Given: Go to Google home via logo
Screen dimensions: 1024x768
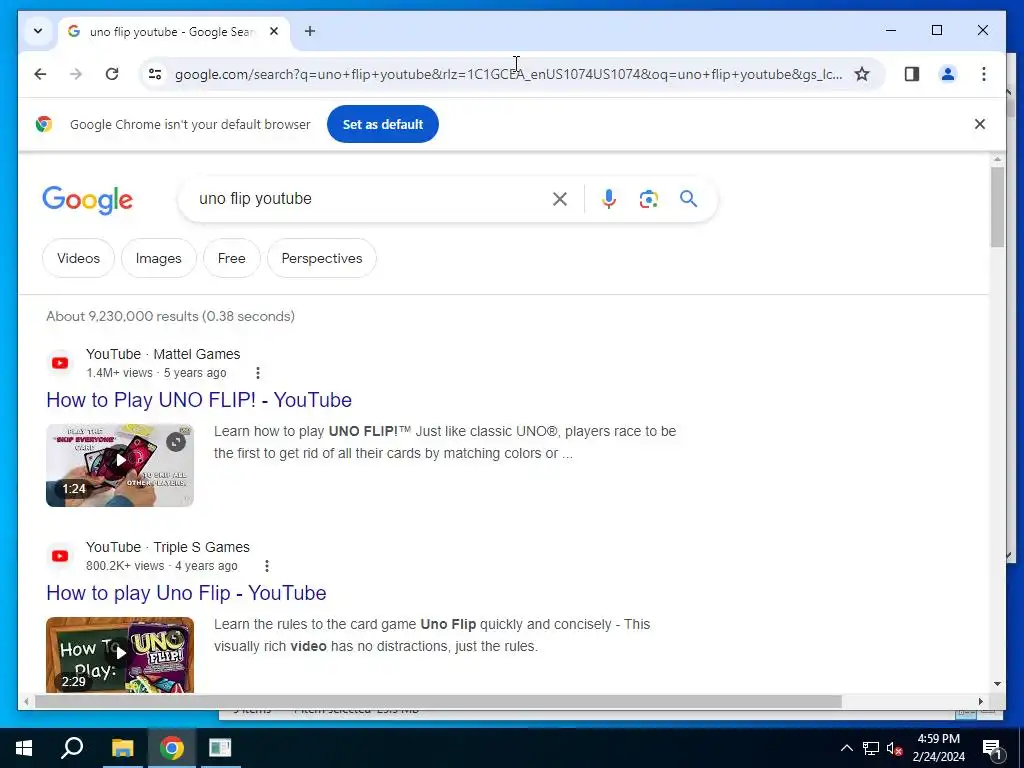Looking at the screenshot, I should coord(88,200).
